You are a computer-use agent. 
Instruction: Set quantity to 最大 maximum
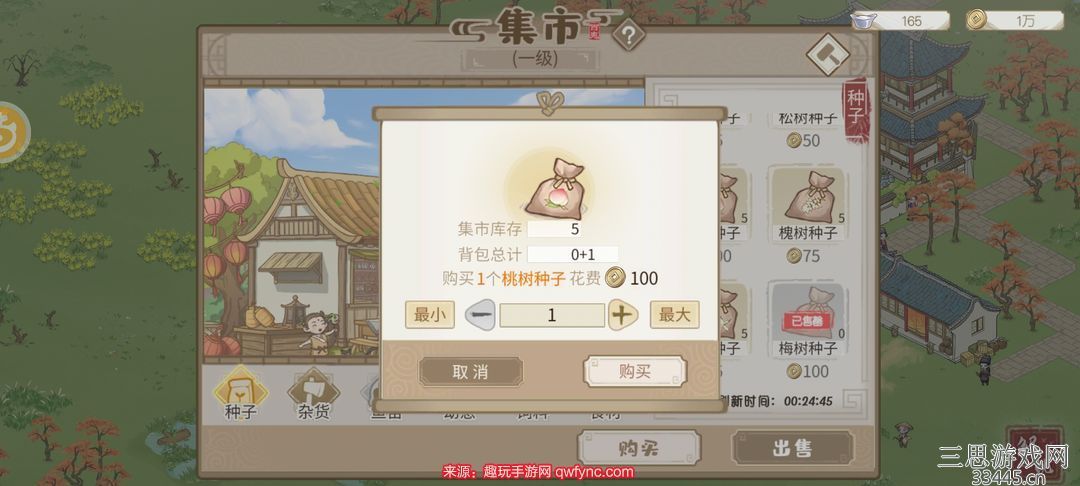pyautogui.click(x=675, y=315)
